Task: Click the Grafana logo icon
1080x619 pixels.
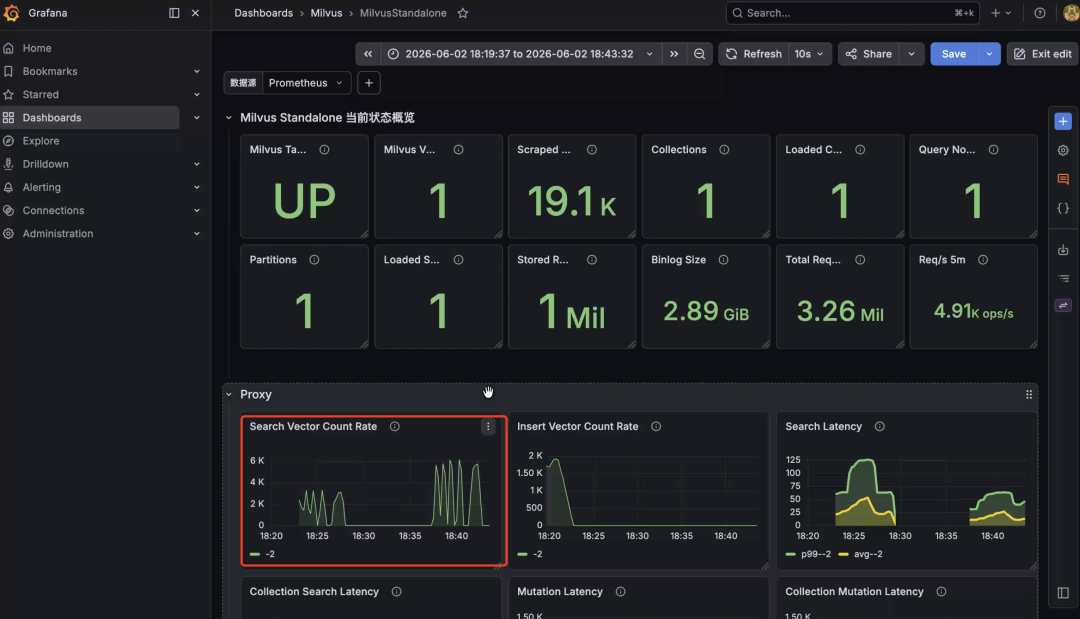Action: pyautogui.click(x=11, y=13)
